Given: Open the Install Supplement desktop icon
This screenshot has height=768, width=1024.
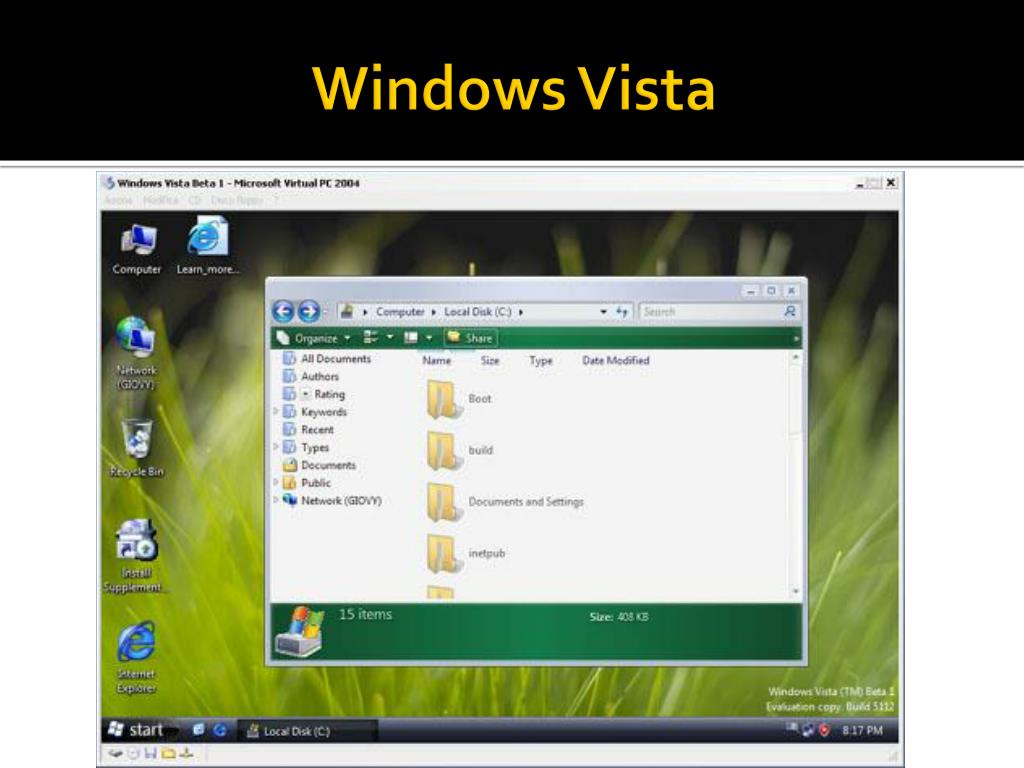Looking at the screenshot, I should click(136, 556).
